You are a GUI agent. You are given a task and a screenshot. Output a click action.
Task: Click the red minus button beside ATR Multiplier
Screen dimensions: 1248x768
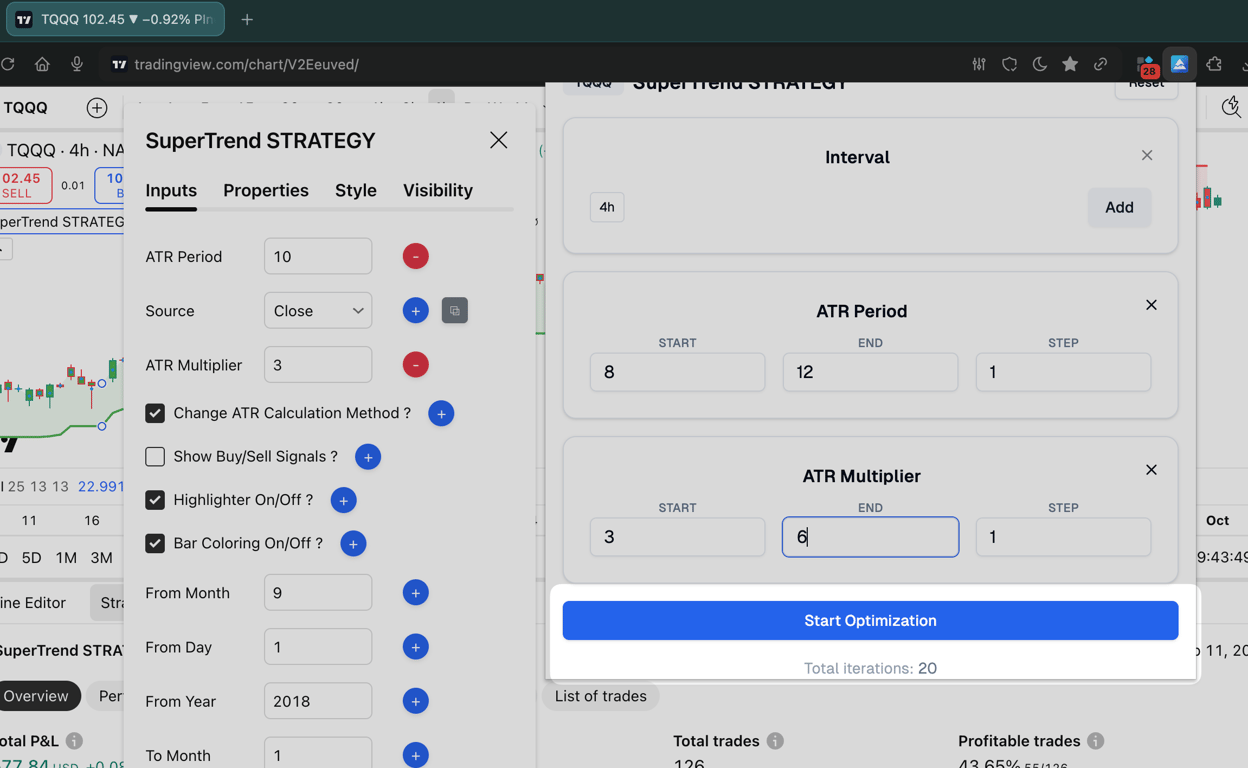tap(415, 365)
